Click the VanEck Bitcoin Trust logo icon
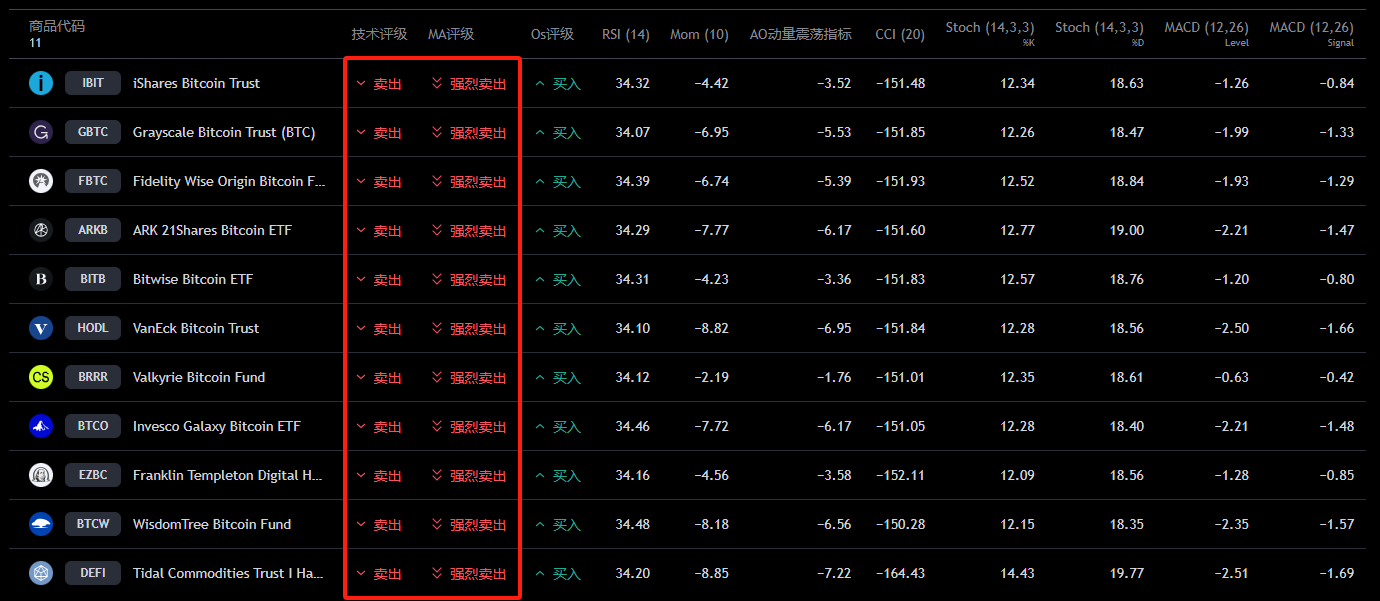 pos(41,328)
